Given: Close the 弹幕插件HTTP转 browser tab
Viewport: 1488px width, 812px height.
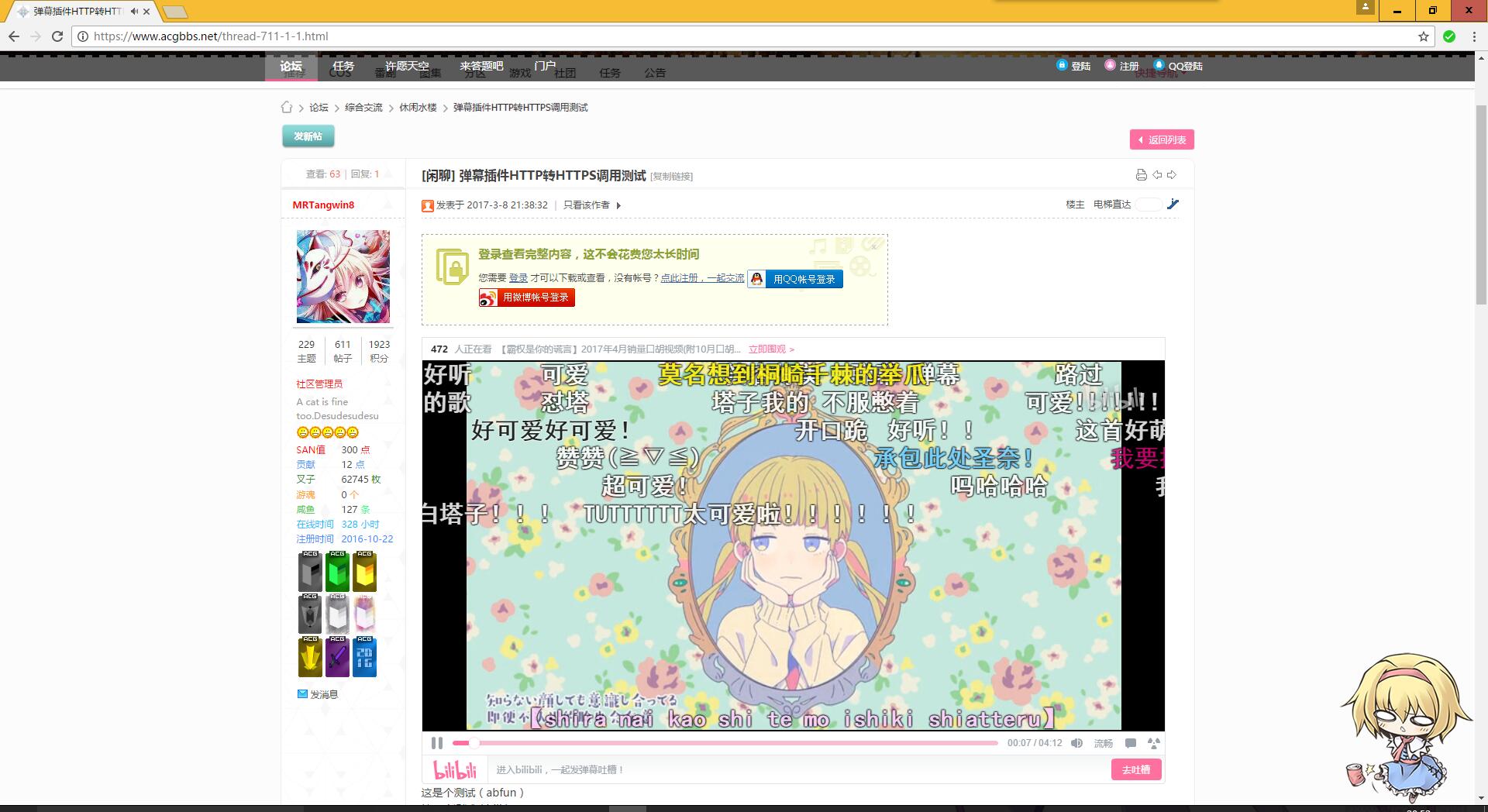Looking at the screenshot, I should pyautogui.click(x=146, y=12).
